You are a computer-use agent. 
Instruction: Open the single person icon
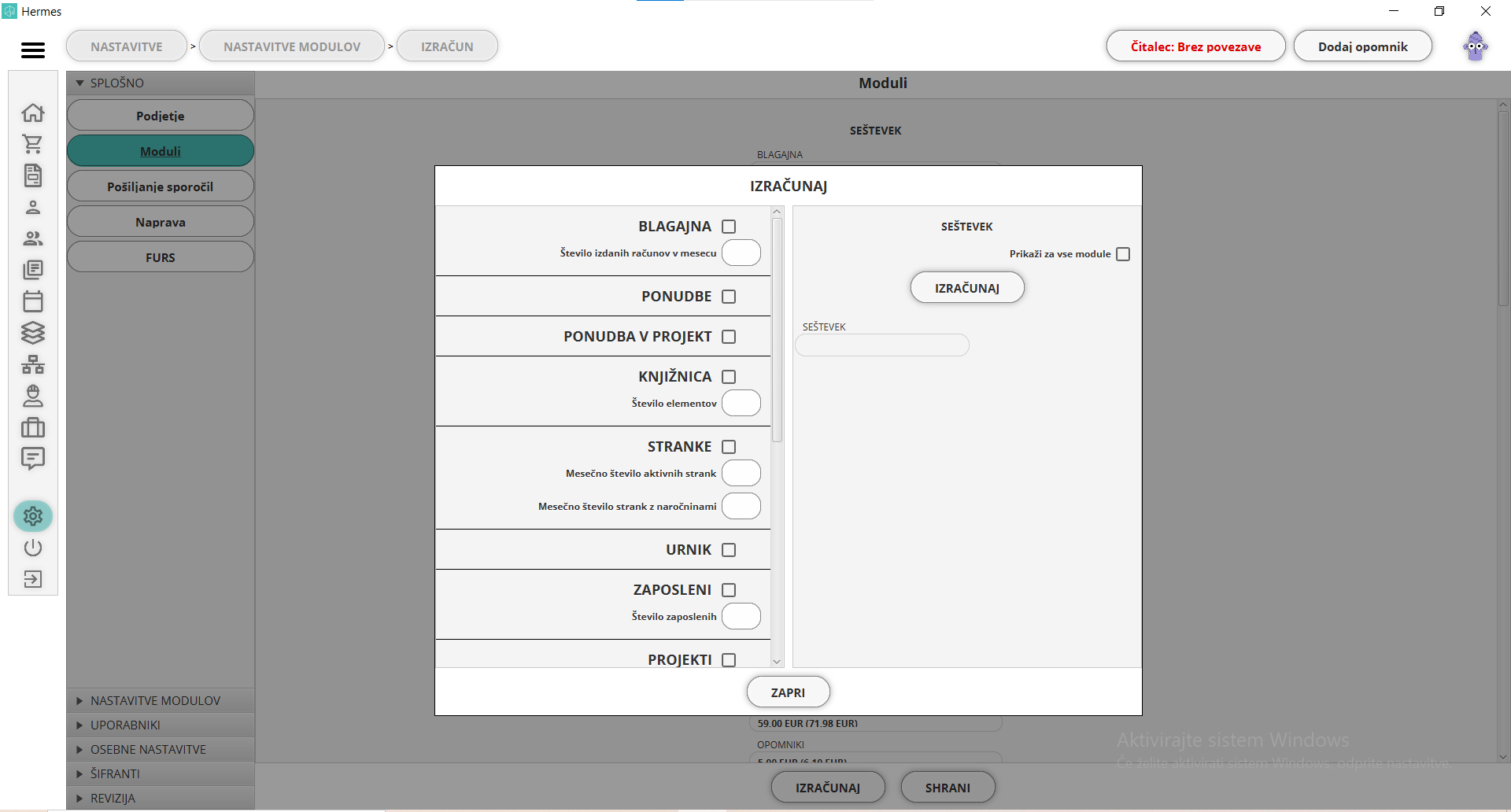[x=33, y=207]
